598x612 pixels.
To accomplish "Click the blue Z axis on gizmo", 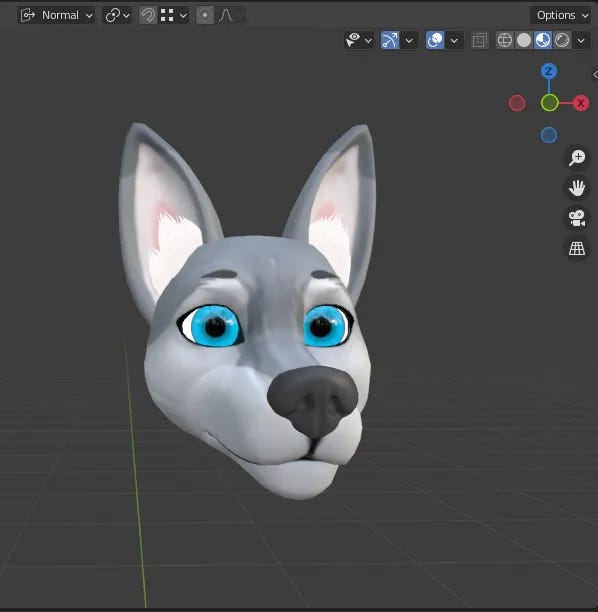I will tap(549, 71).
